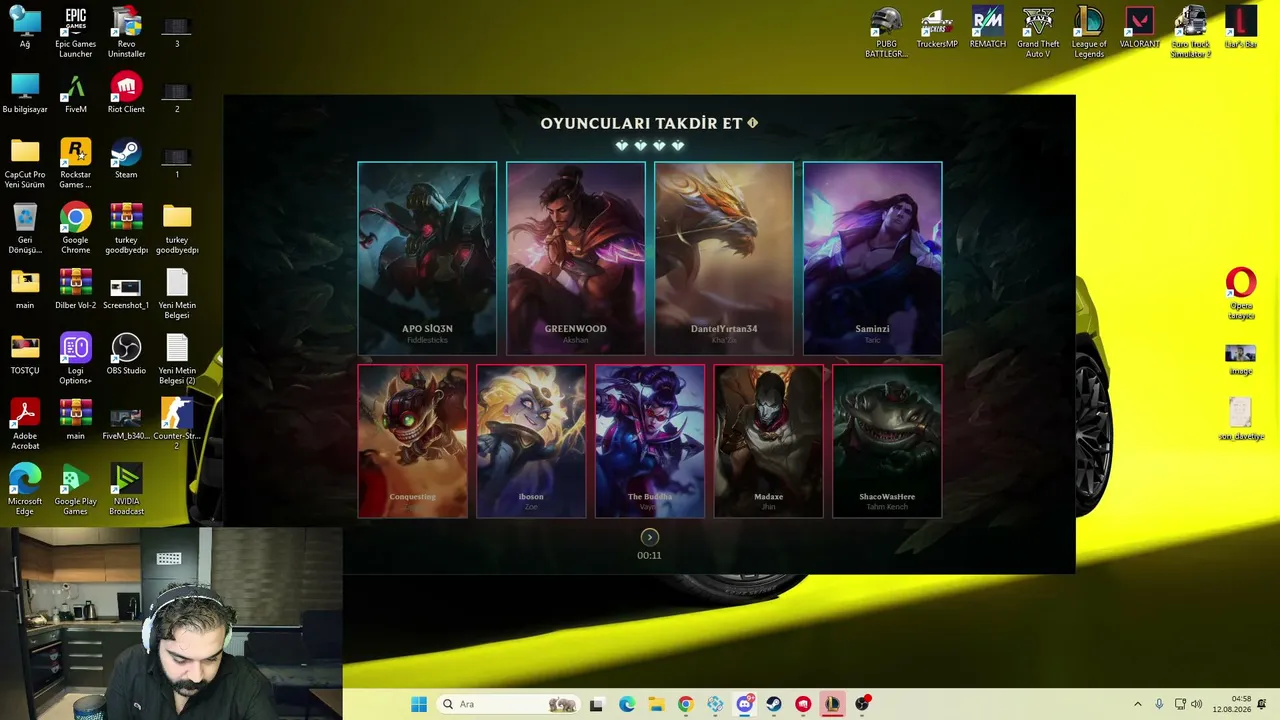Open the TOSTÇU folder on desktop
The image size is (1280, 720).
25,354
